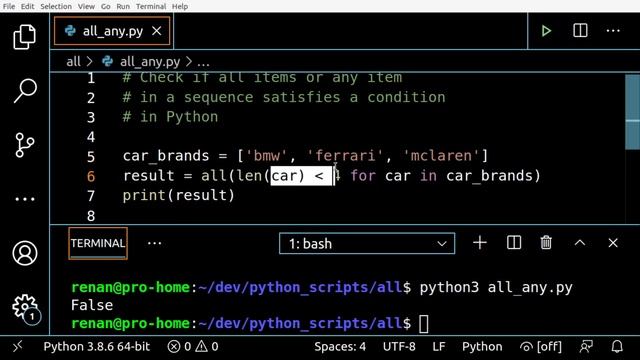
Task: Click 'all' folder in breadcrumb
Action: click(x=73, y=62)
